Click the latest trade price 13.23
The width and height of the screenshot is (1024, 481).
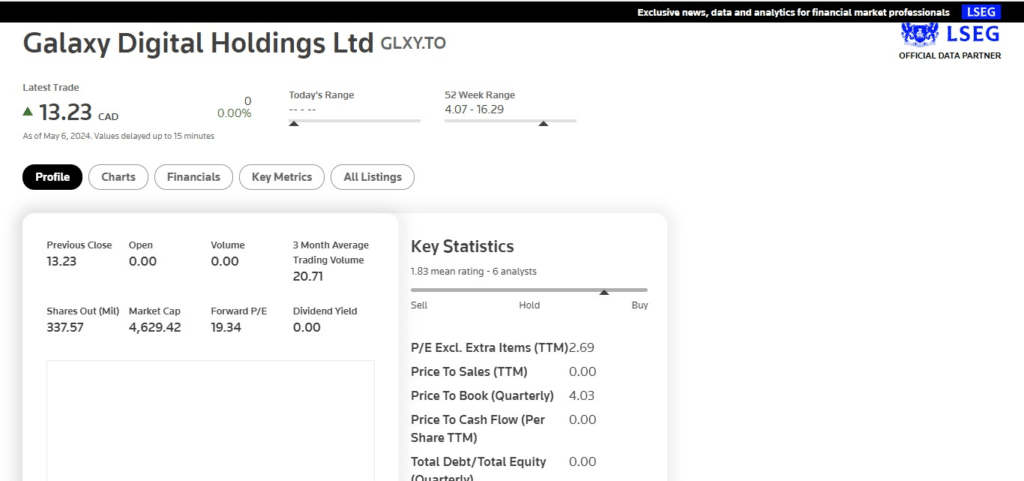[x=65, y=112]
